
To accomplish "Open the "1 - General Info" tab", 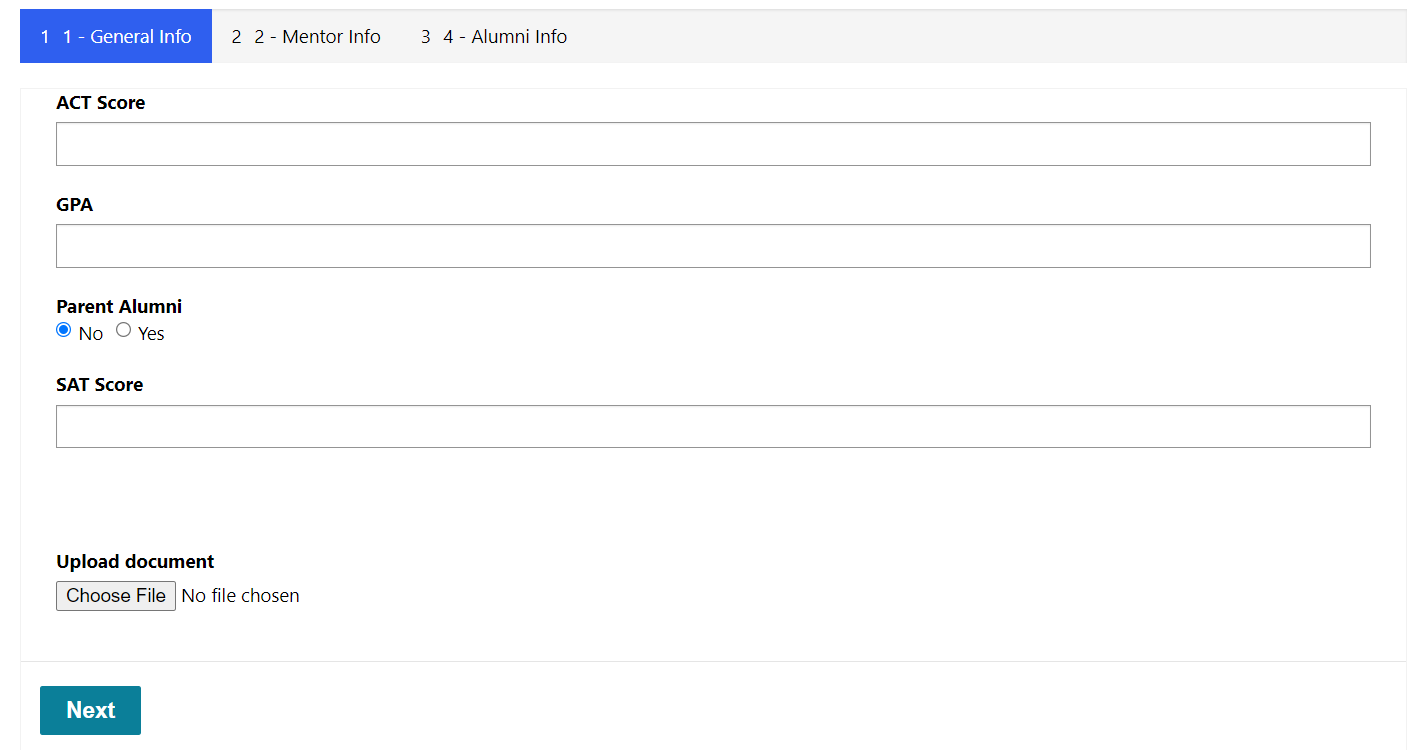I will [x=116, y=36].
